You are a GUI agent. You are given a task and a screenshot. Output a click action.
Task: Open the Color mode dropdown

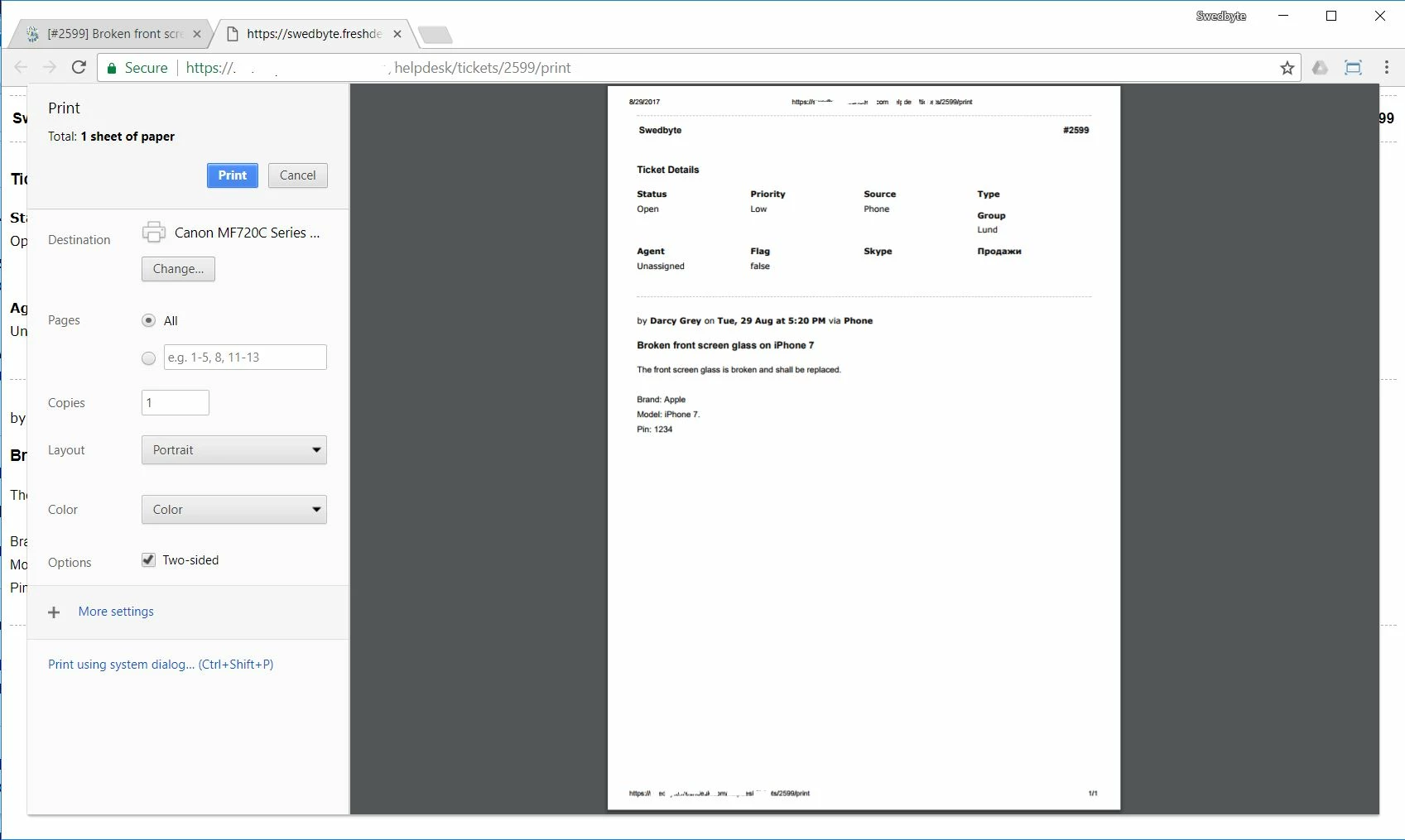coord(234,510)
